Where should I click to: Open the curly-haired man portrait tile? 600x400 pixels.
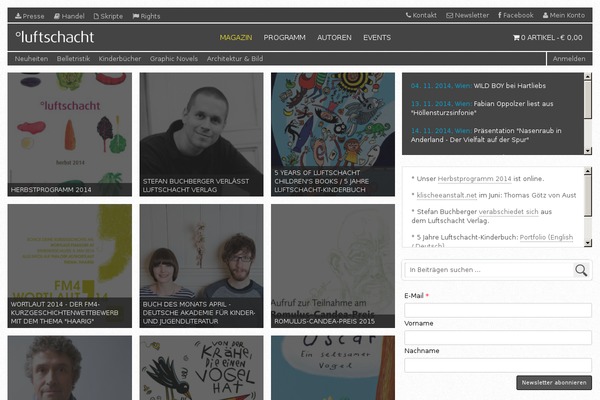click(x=70, y=368)
